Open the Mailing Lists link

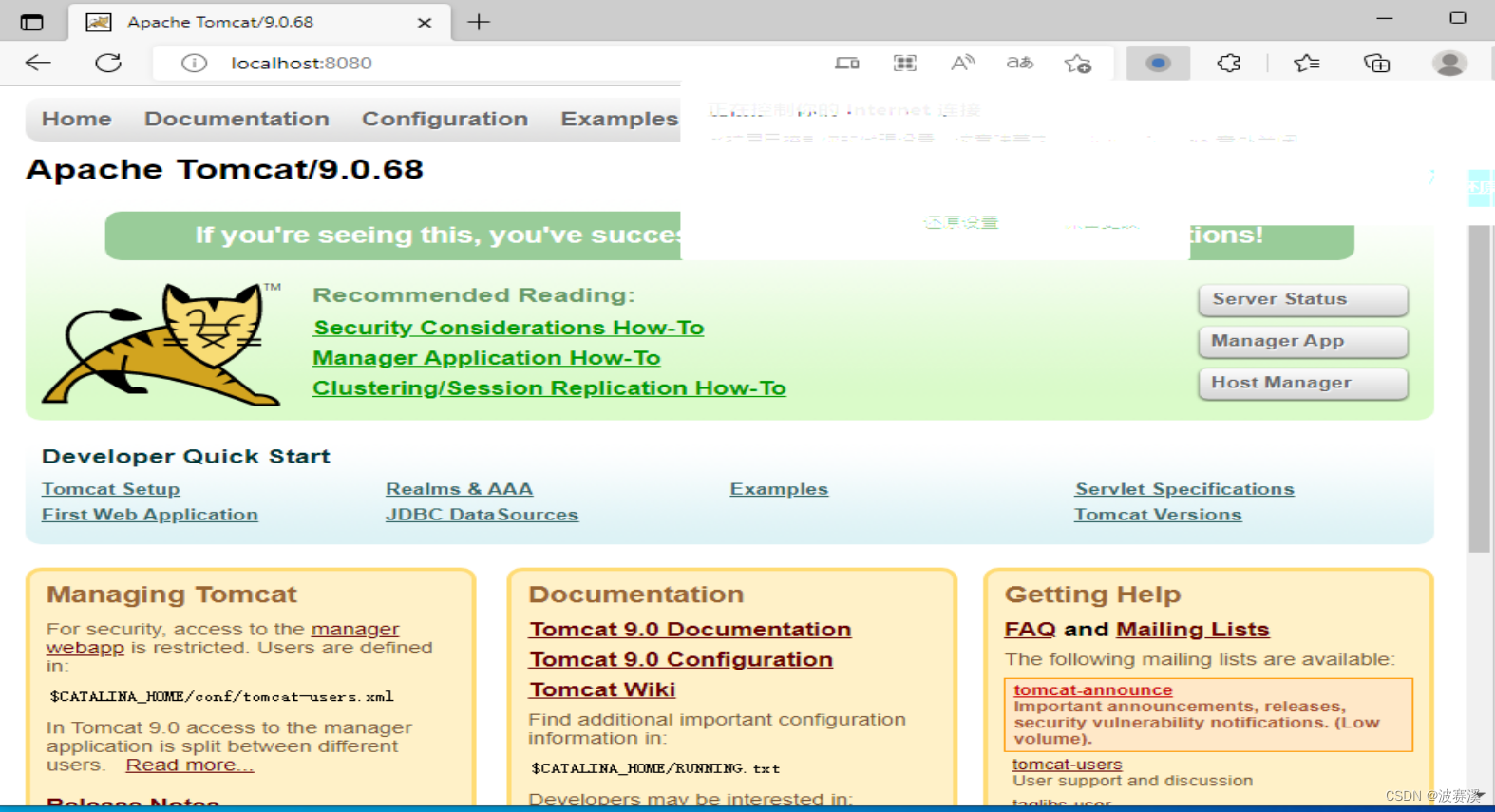pyautogui.click(x=1192, y=630)
